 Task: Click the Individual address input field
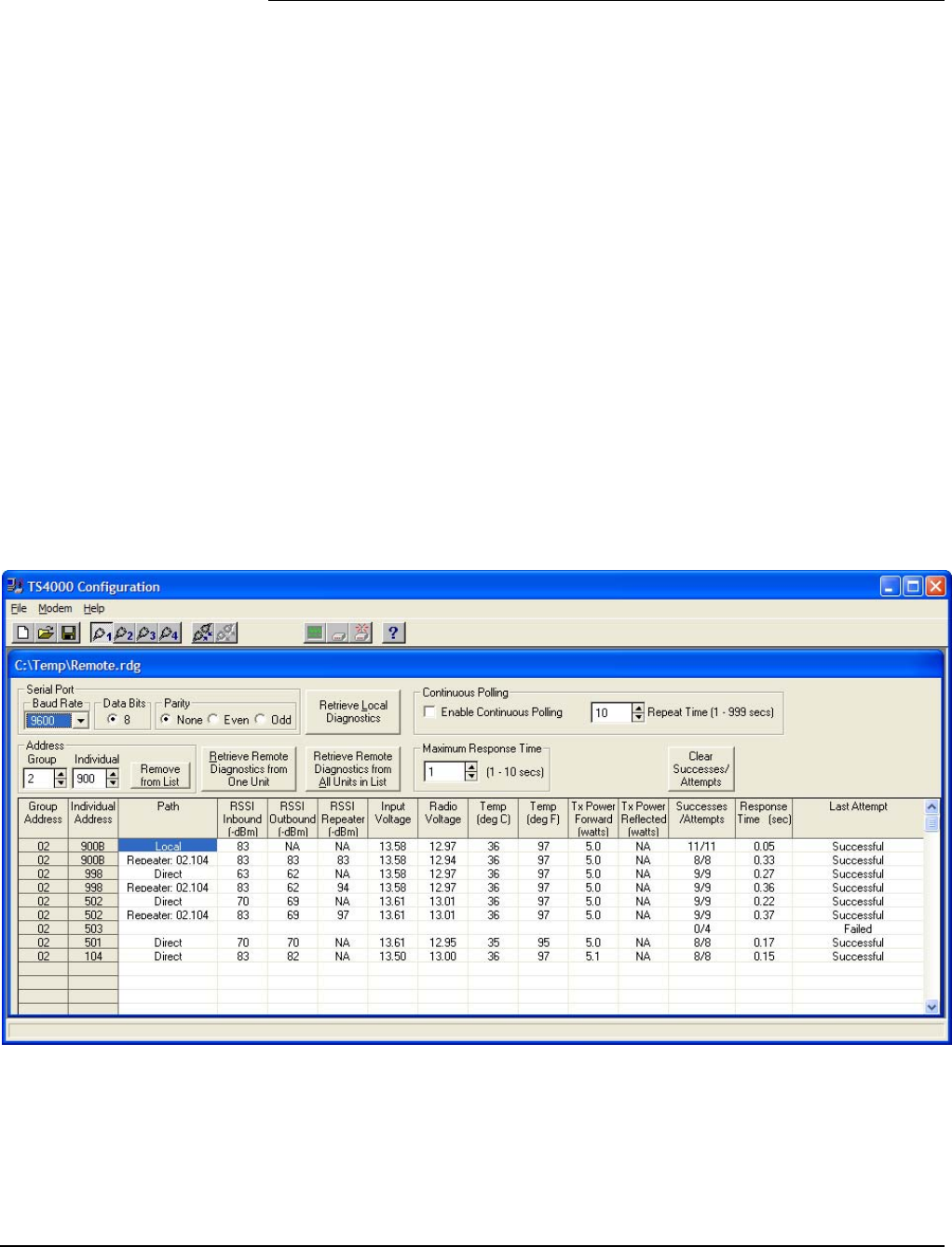pos(89,779)
